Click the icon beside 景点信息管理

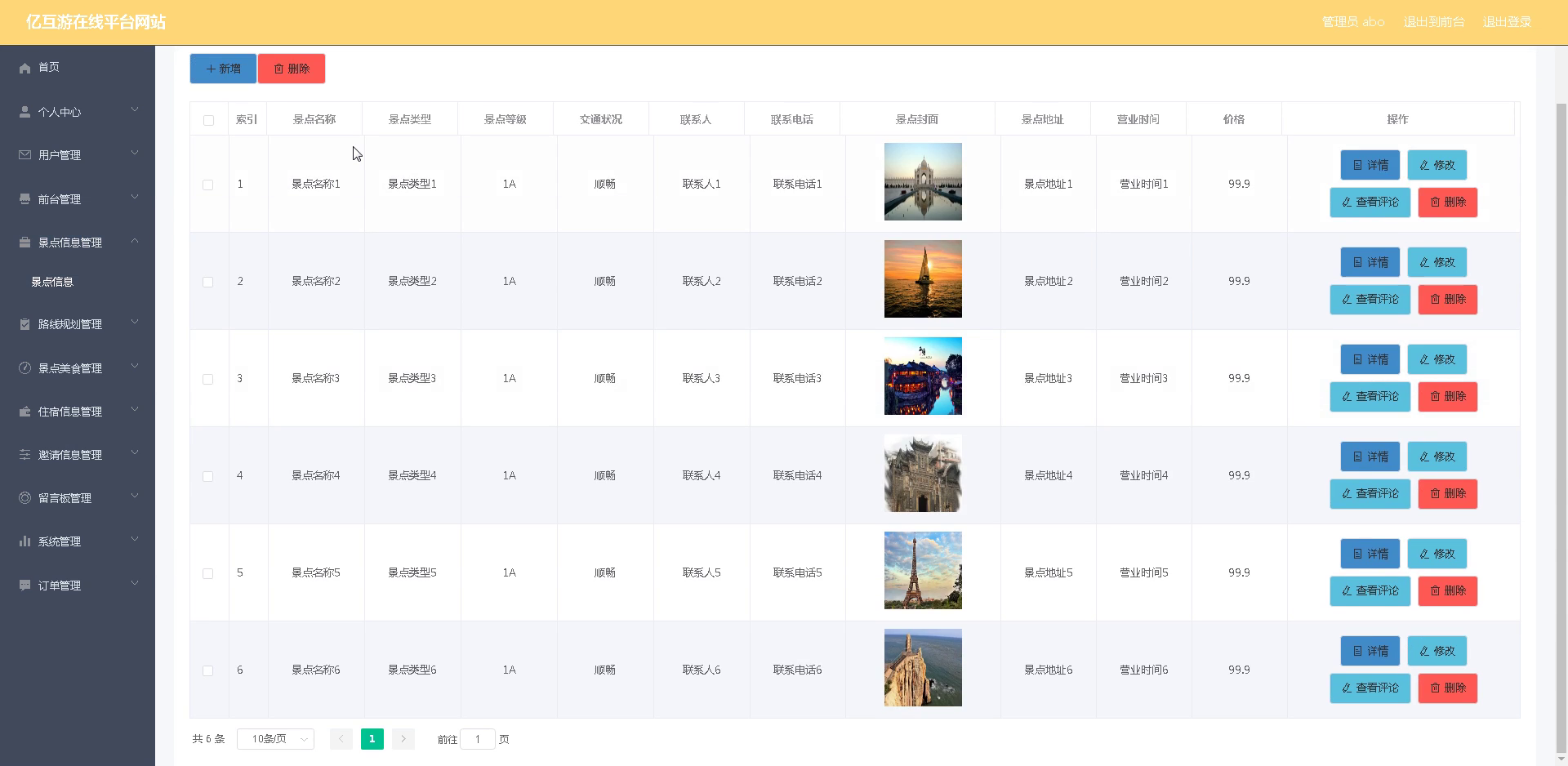pyautogui.click(x=24, y=243)
